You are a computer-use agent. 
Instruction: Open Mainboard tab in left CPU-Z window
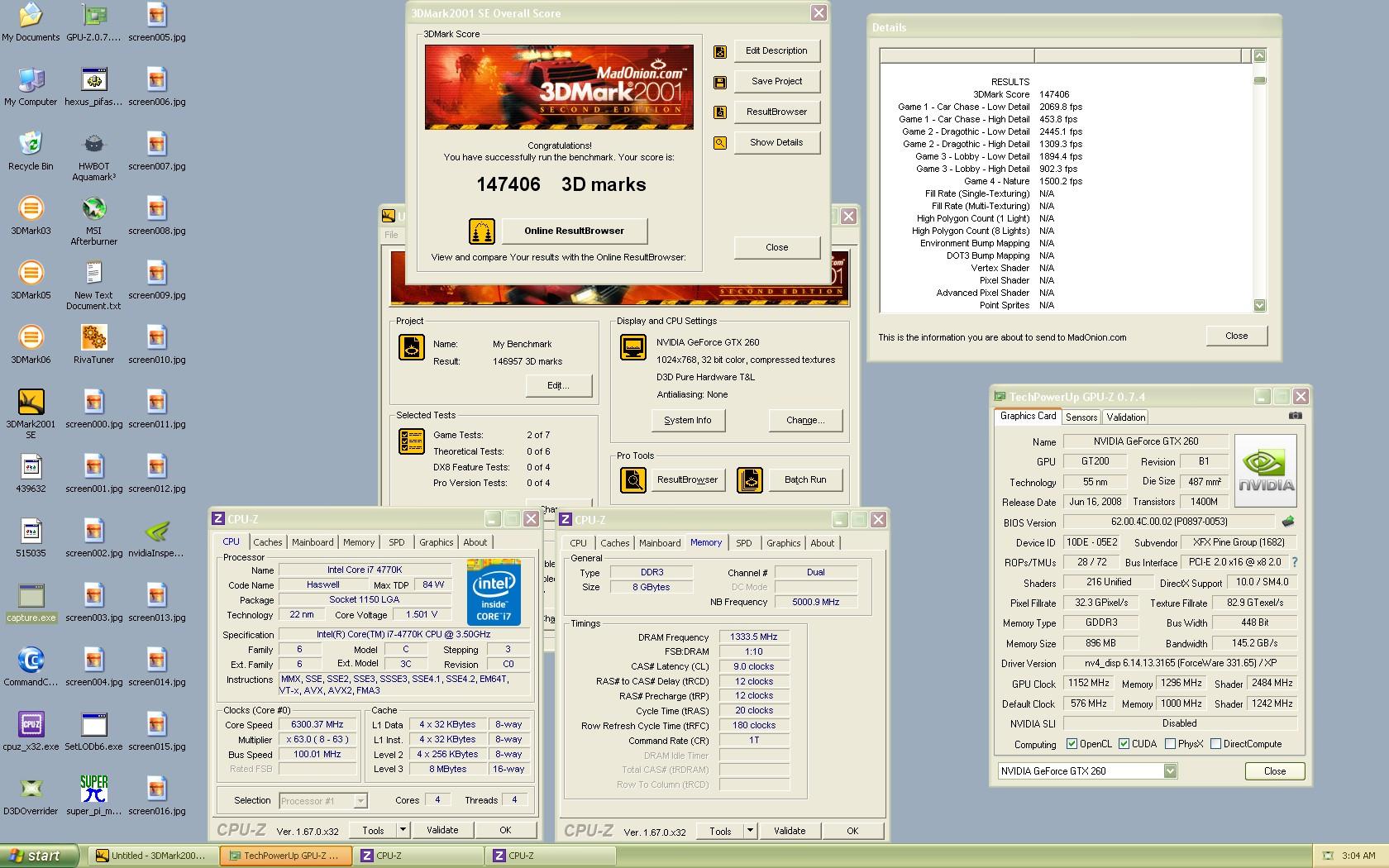point(313,542)
